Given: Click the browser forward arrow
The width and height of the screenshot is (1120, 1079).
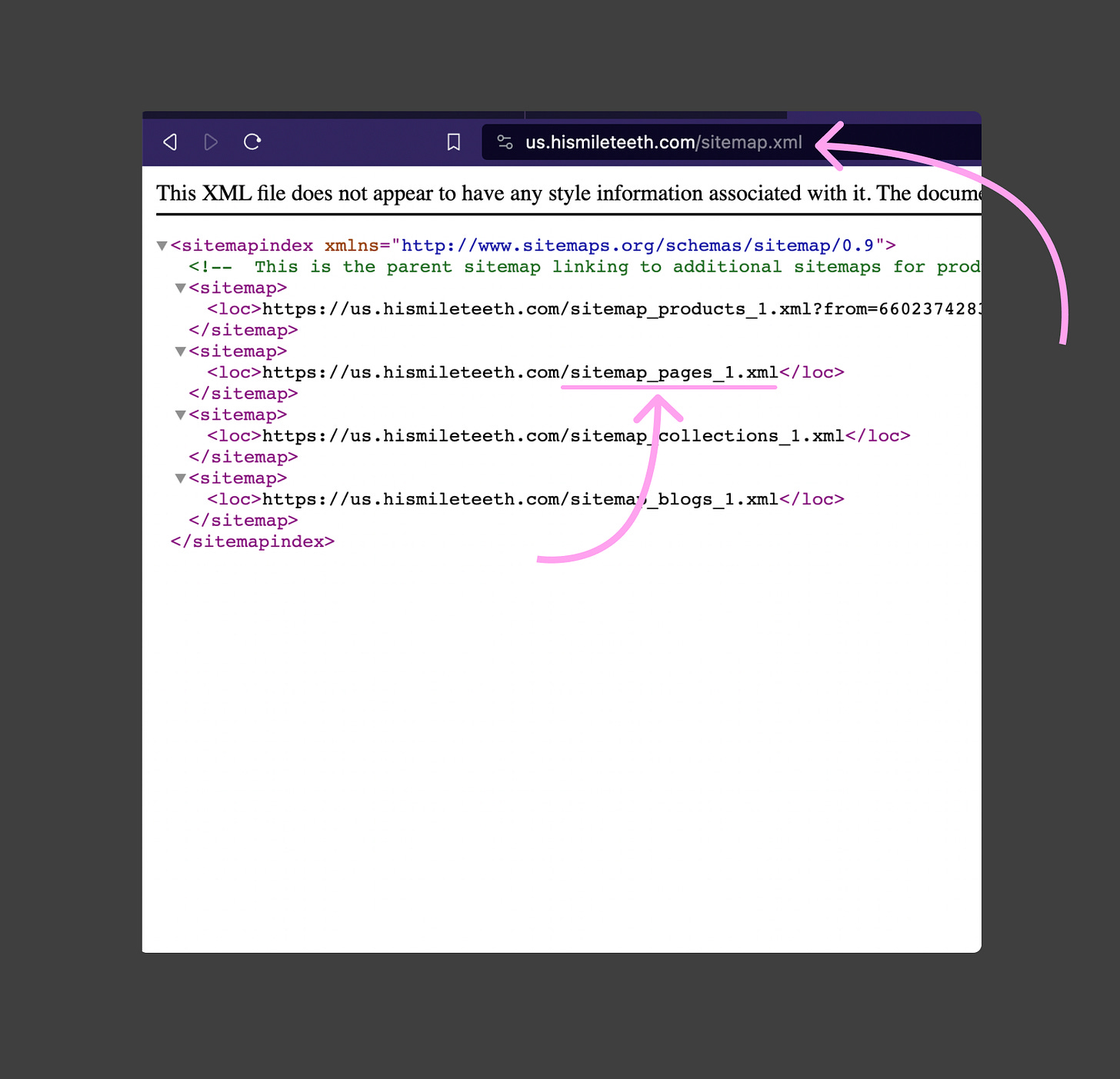Looking at the screenshot, I should point(211,142).
